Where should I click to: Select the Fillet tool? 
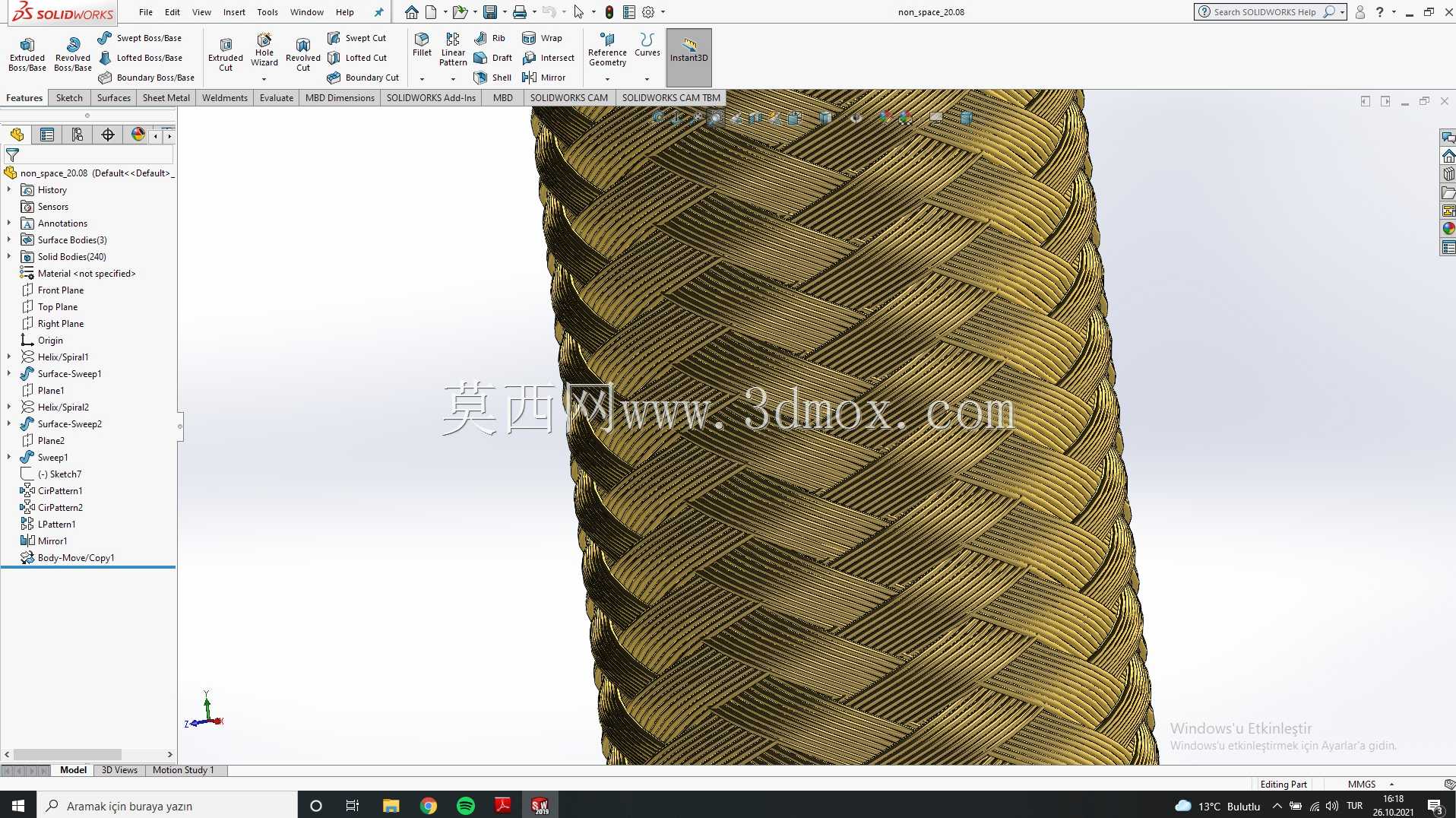tap(422, 45)
